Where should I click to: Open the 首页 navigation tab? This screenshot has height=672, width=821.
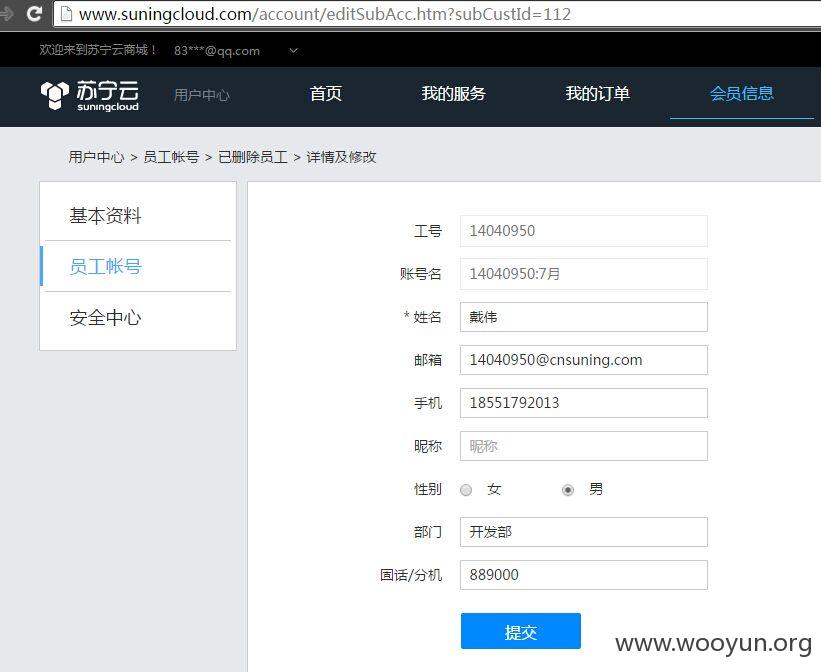[x=326, y=94]
